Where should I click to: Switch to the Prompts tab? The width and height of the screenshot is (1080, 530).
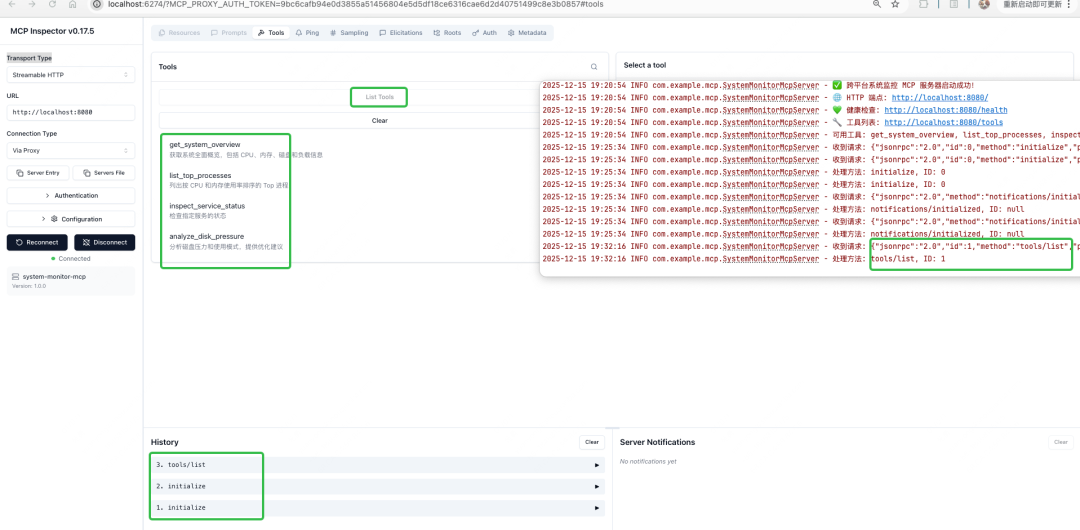coord(229,32)
